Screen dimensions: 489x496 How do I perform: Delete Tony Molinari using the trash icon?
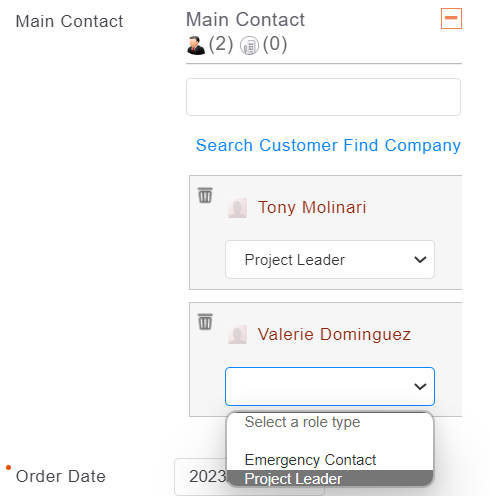pos(205,195)
